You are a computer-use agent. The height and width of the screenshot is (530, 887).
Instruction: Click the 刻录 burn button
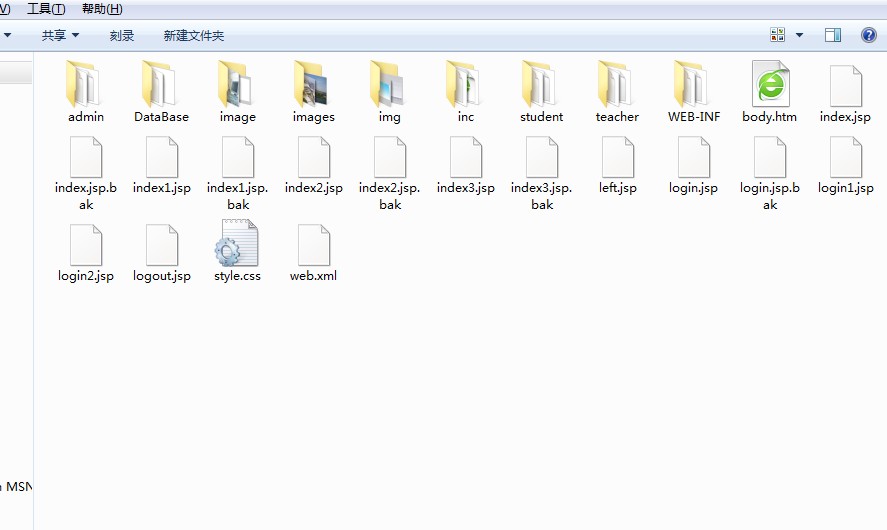(122, 36)
